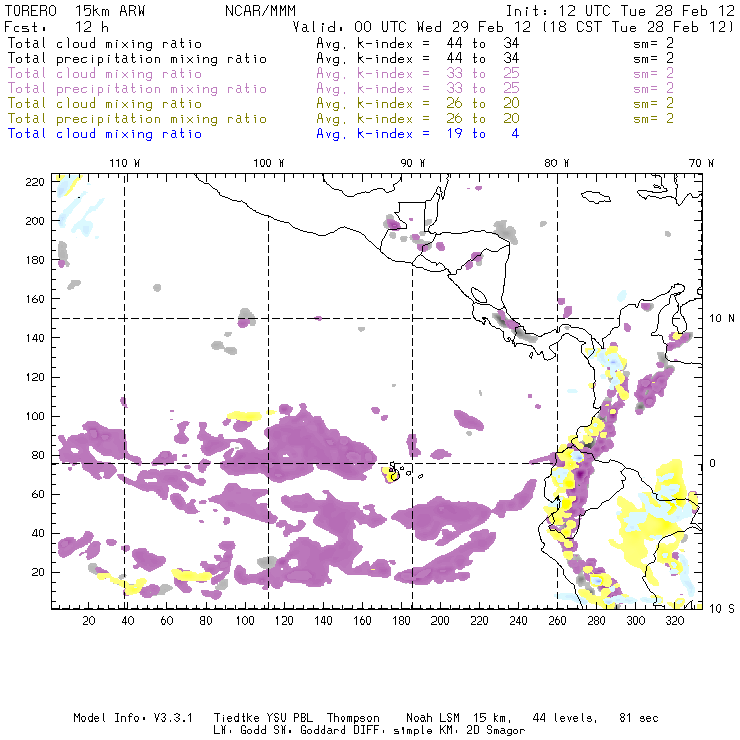Screen dimensions: 740x740
Task: Click the "90 W" longitude label
Action: 413,163
